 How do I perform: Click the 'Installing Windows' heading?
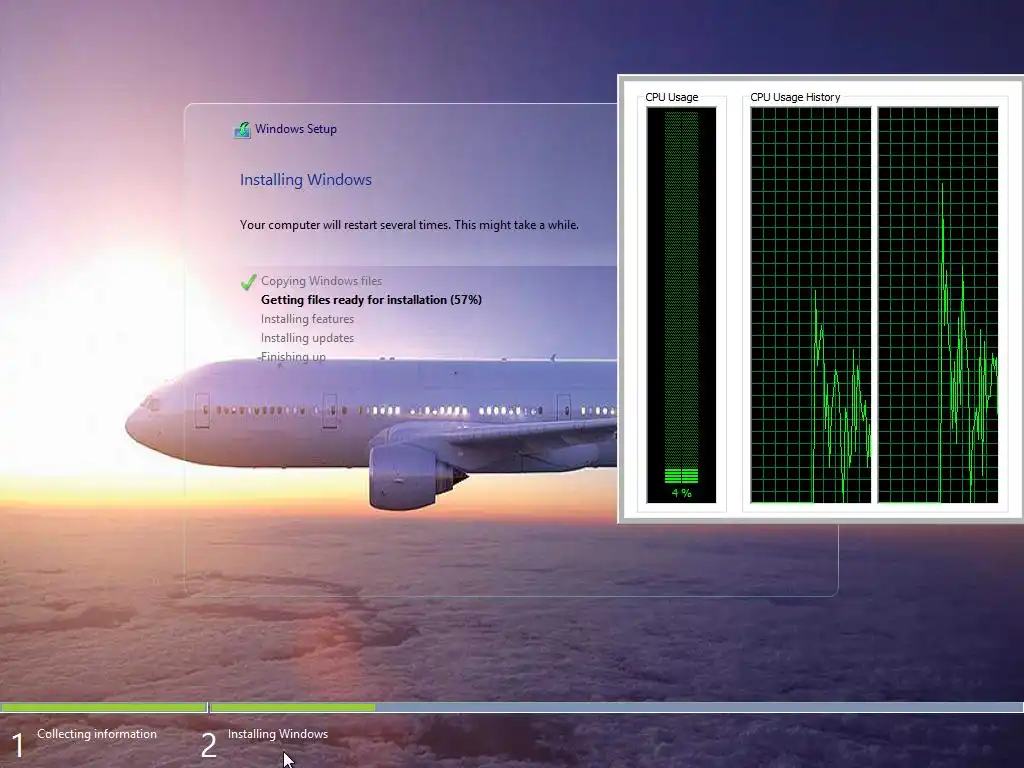[x=306, y=180]
